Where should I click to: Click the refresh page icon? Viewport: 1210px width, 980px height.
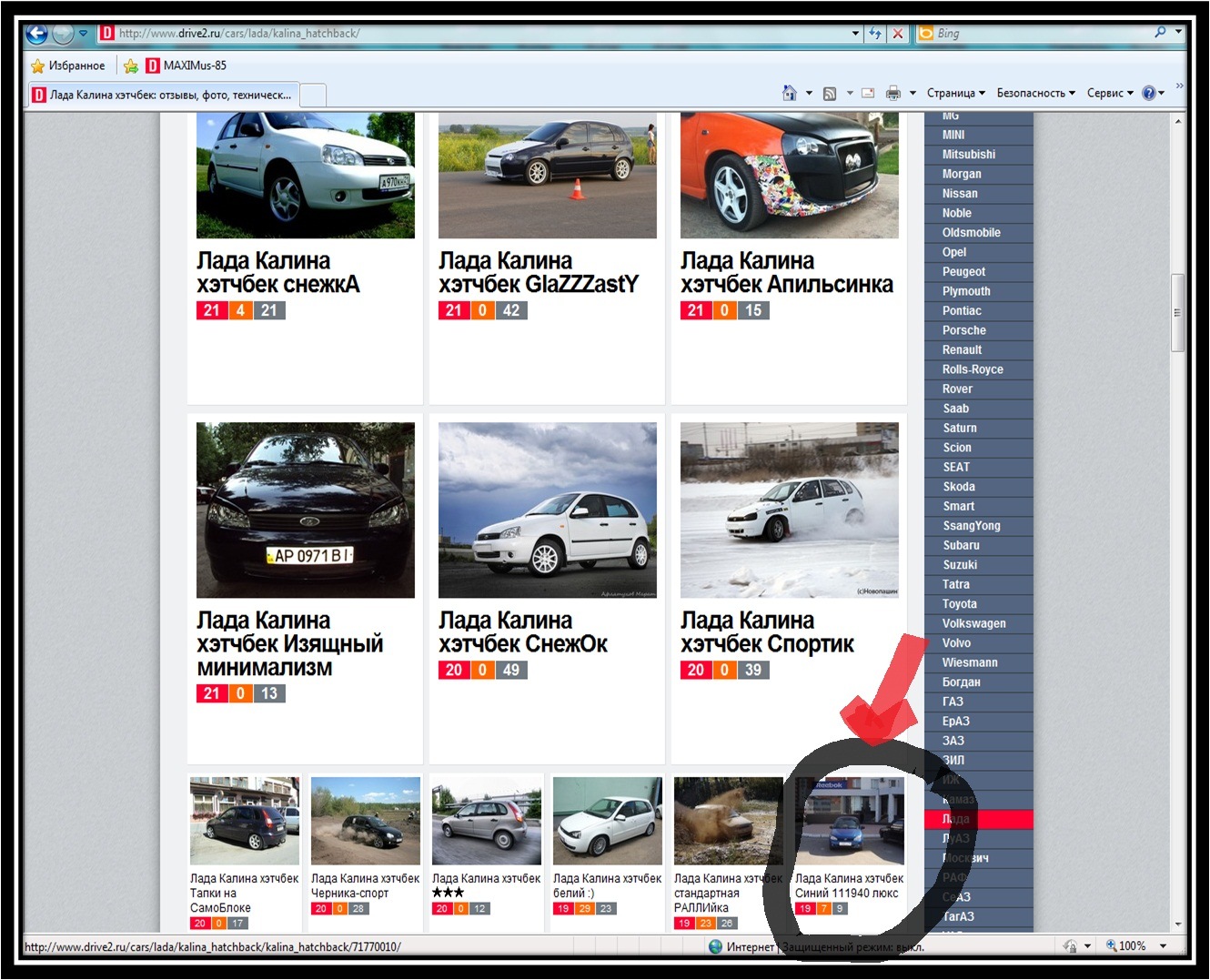click(875, 34)
